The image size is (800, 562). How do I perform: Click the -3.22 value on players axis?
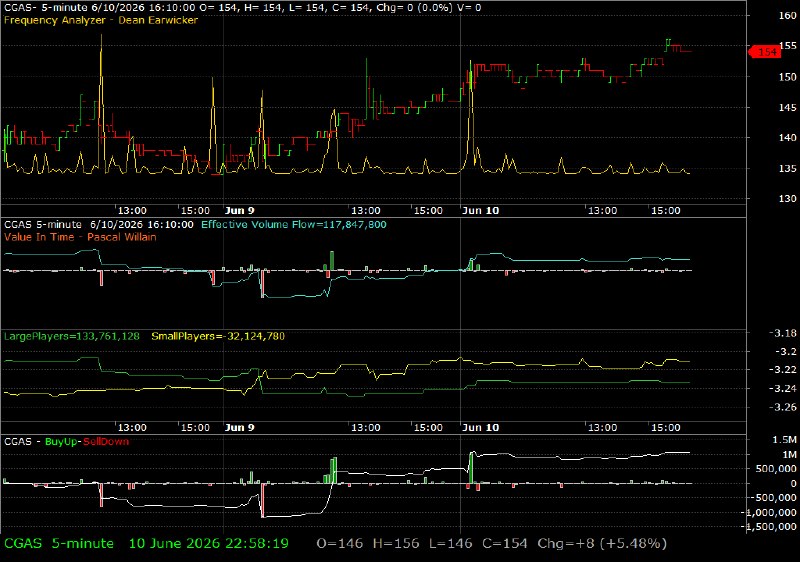coord(783,370)
